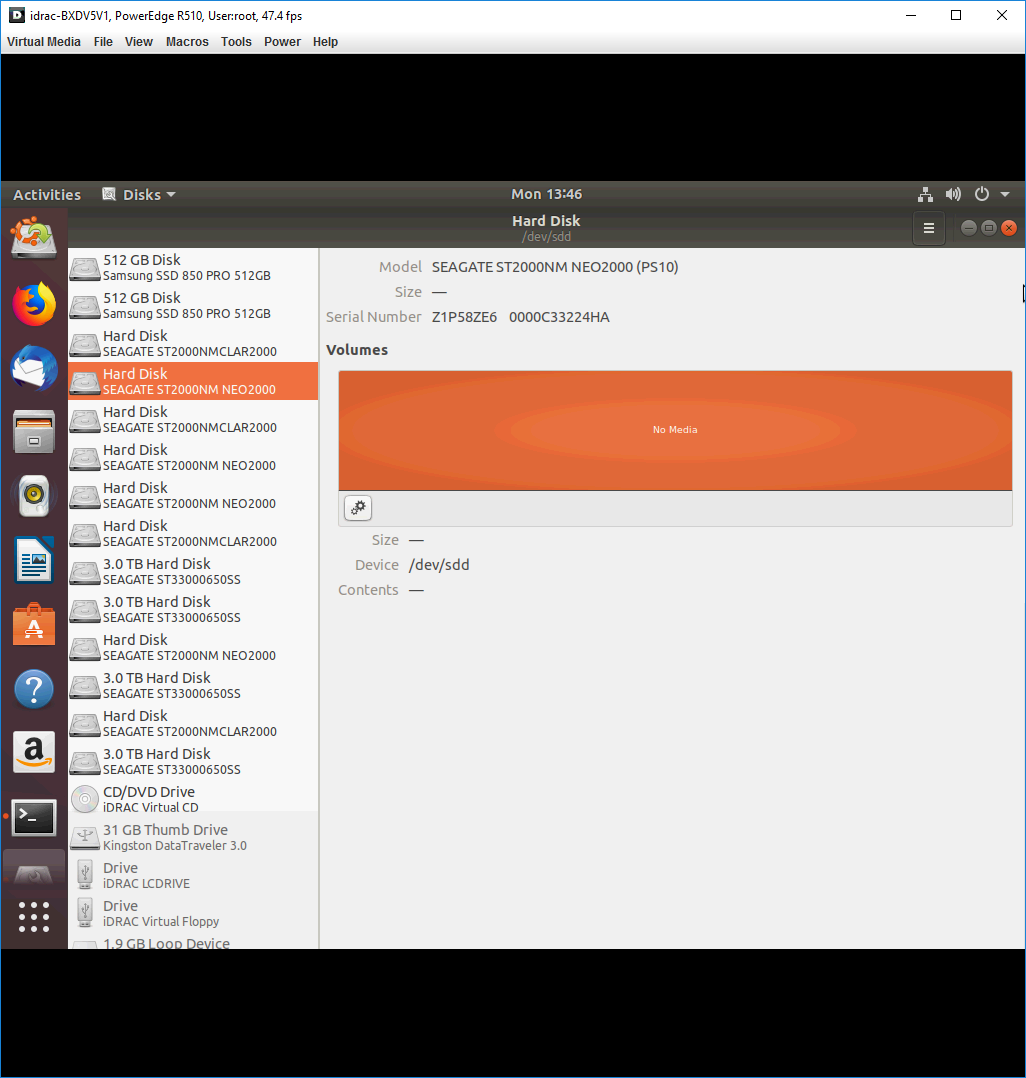Close the Disks window
The height and width of the screenshot is (1078, 1026).
coord(1009,228)
